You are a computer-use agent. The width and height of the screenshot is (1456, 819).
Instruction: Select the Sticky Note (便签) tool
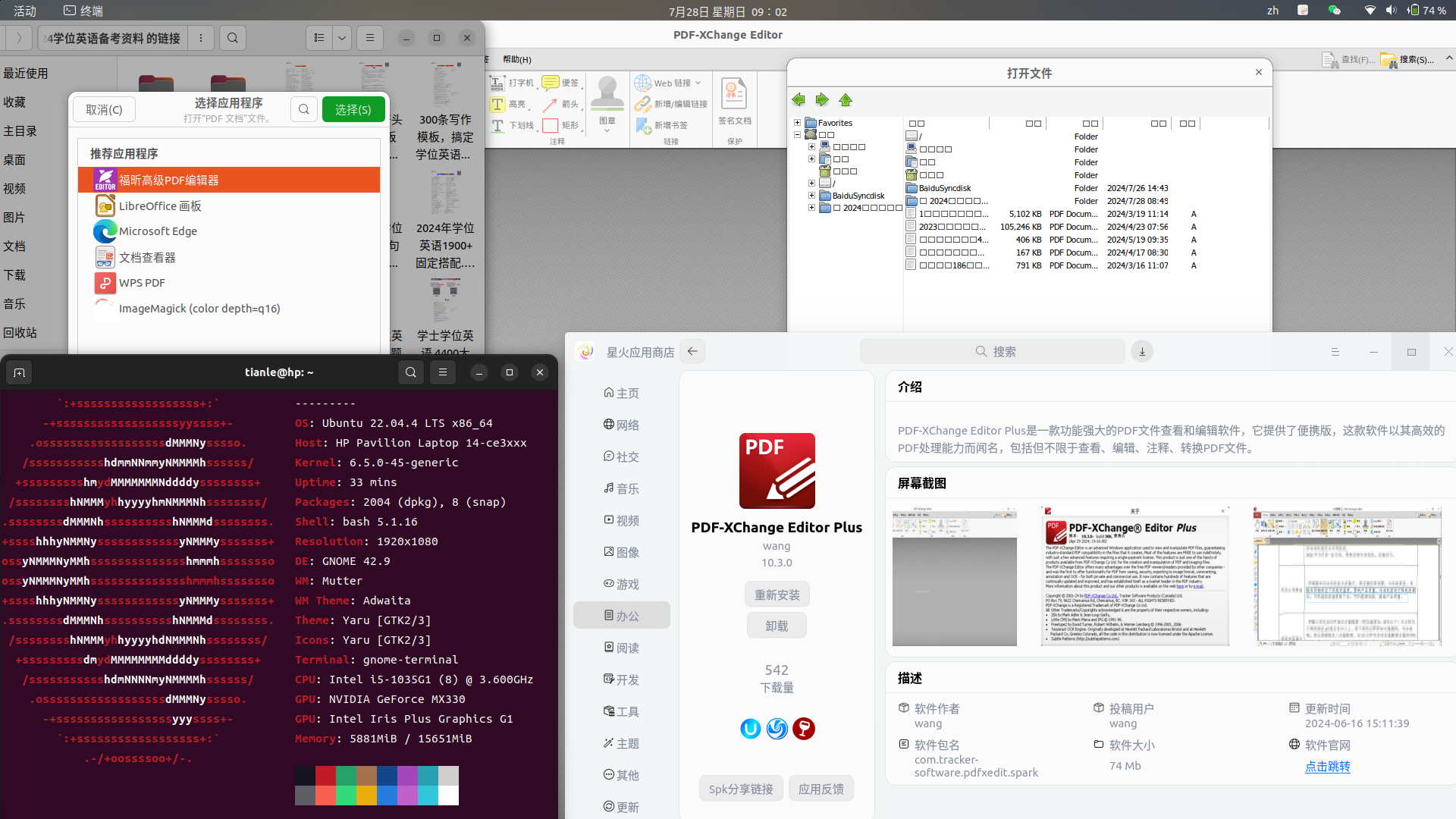click(561, 83)
